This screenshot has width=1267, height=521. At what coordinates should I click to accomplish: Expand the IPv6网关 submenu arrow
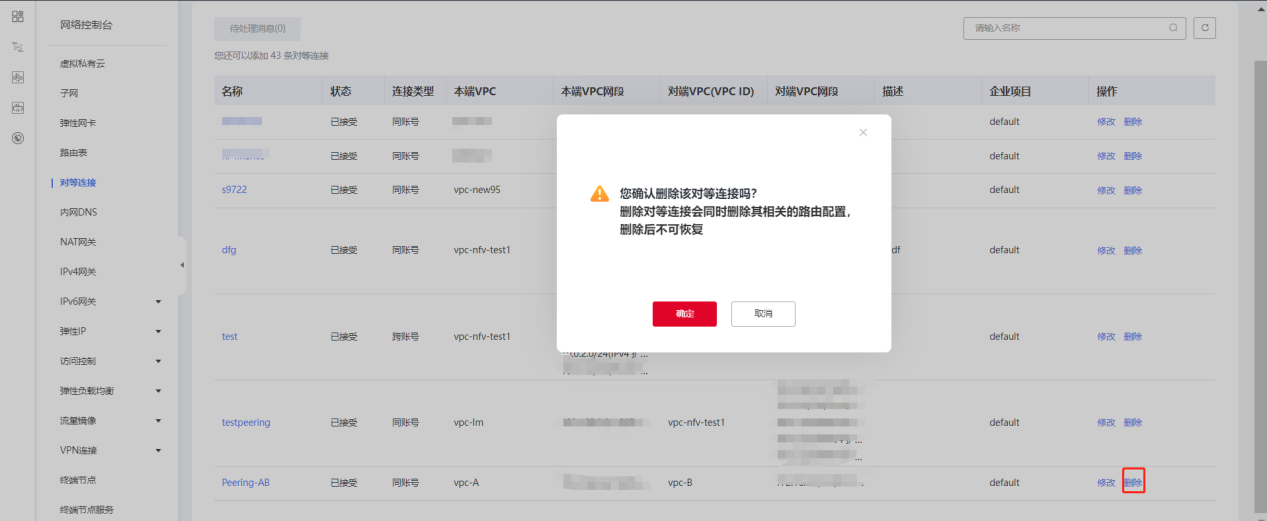click(x=158, y=302)
